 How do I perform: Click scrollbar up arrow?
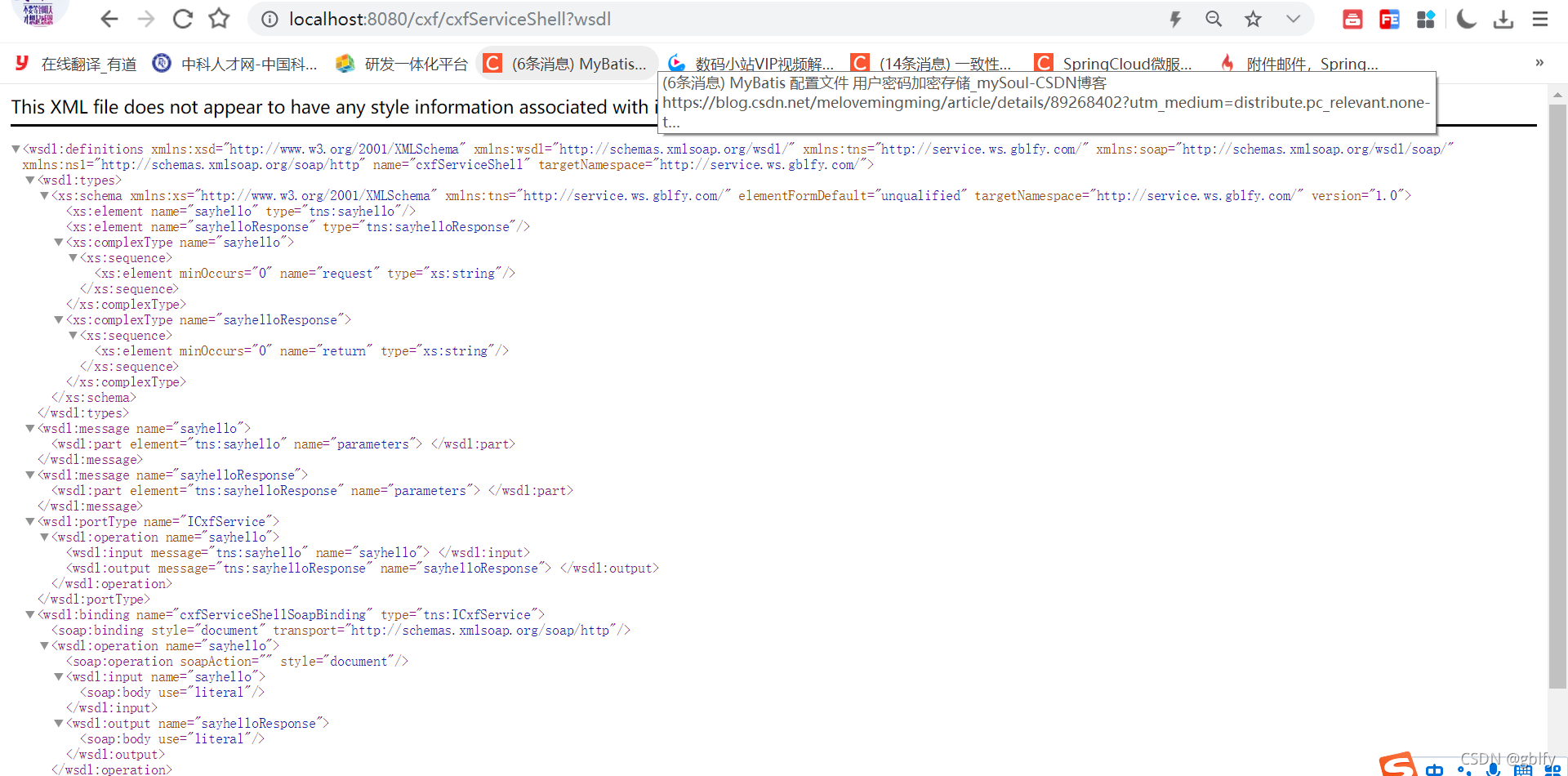1557,95
